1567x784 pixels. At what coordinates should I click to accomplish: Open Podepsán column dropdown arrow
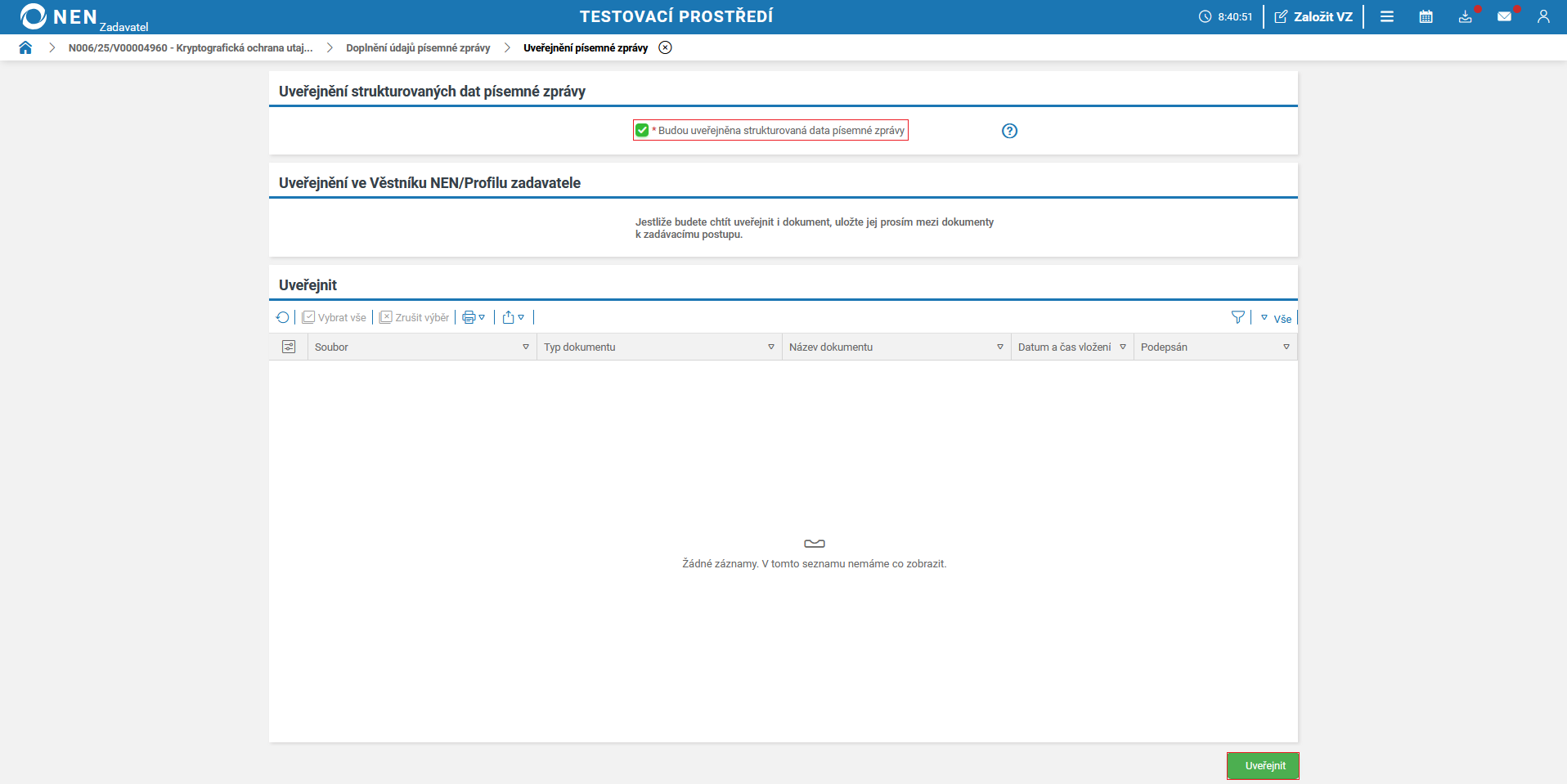click(1286, 347)
